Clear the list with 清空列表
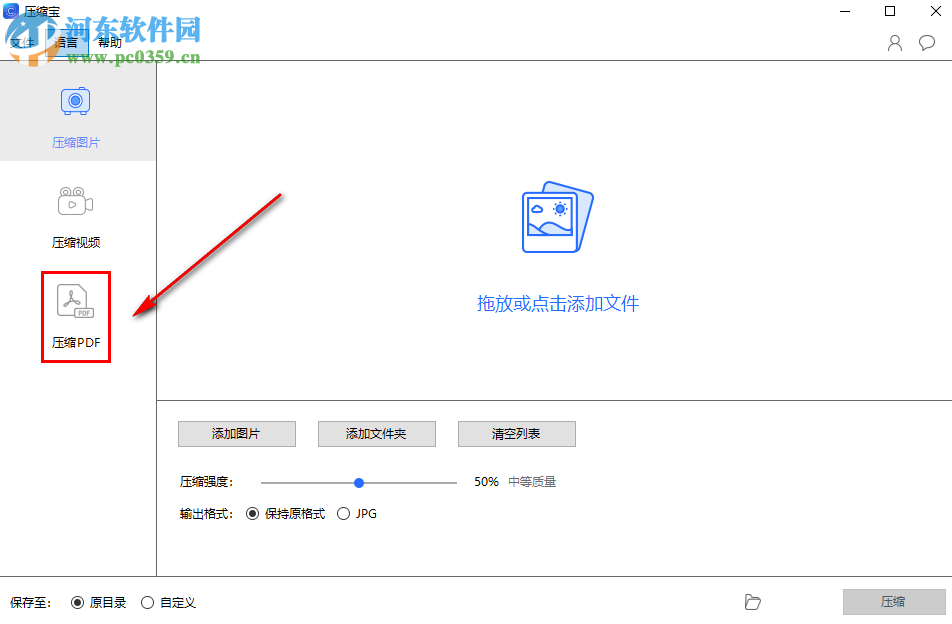 [516, 433]
